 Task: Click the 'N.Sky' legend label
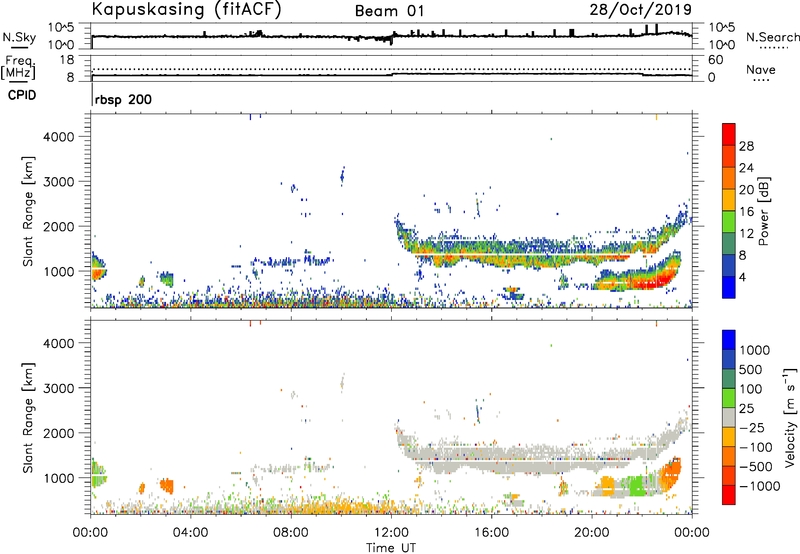click(x=19, y=37)
